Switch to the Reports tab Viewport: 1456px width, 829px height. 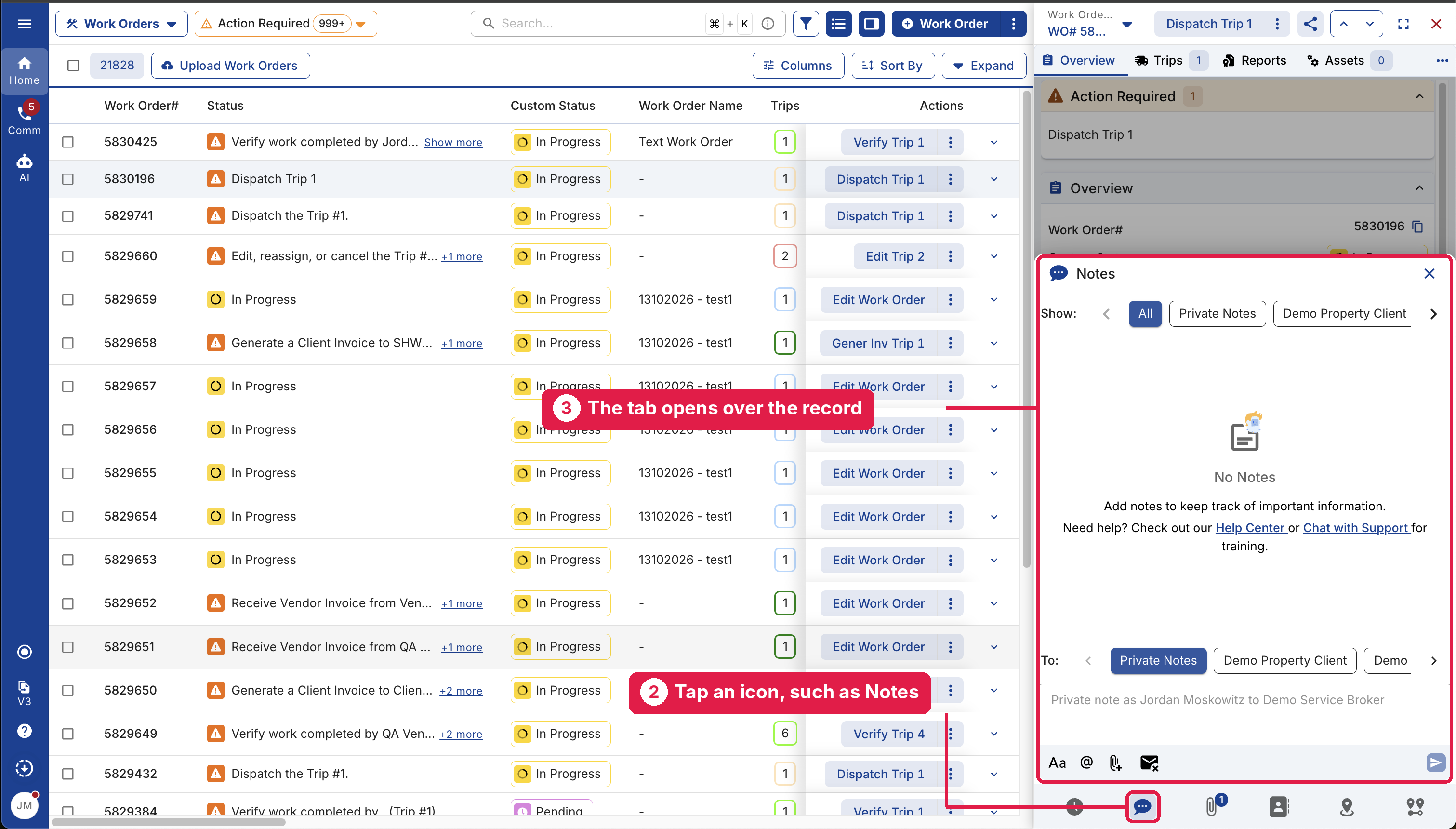(1254, 60)
